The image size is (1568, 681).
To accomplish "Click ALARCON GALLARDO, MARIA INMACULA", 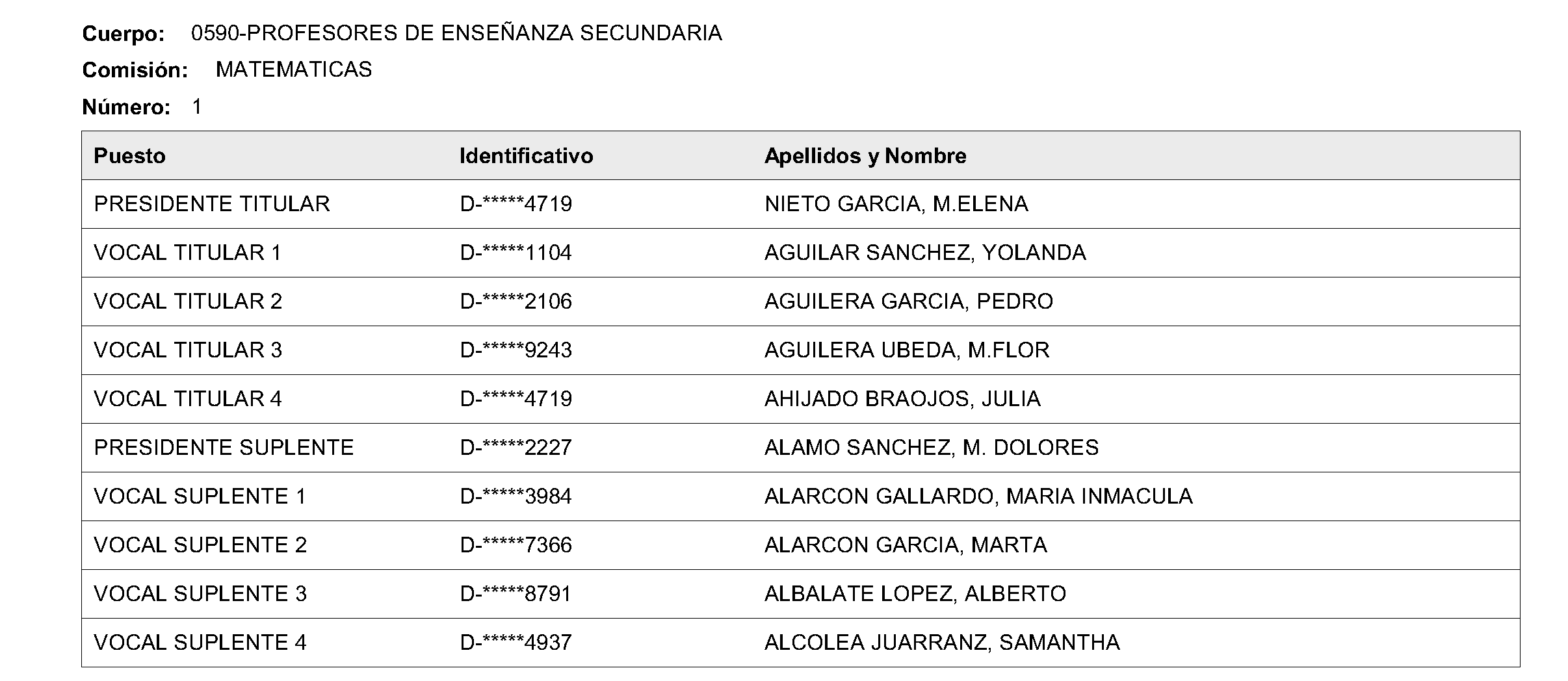I will pyautogui.click(x=978, y=496).
